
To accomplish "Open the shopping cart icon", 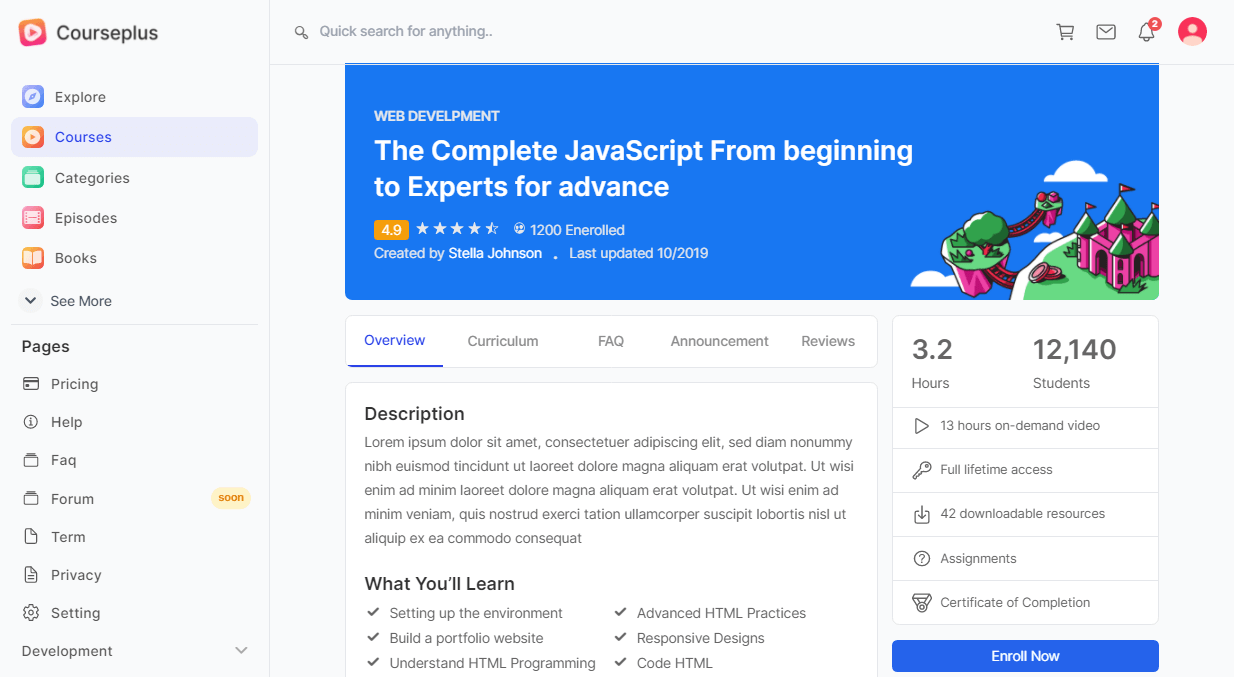I will click(1065, 32).
